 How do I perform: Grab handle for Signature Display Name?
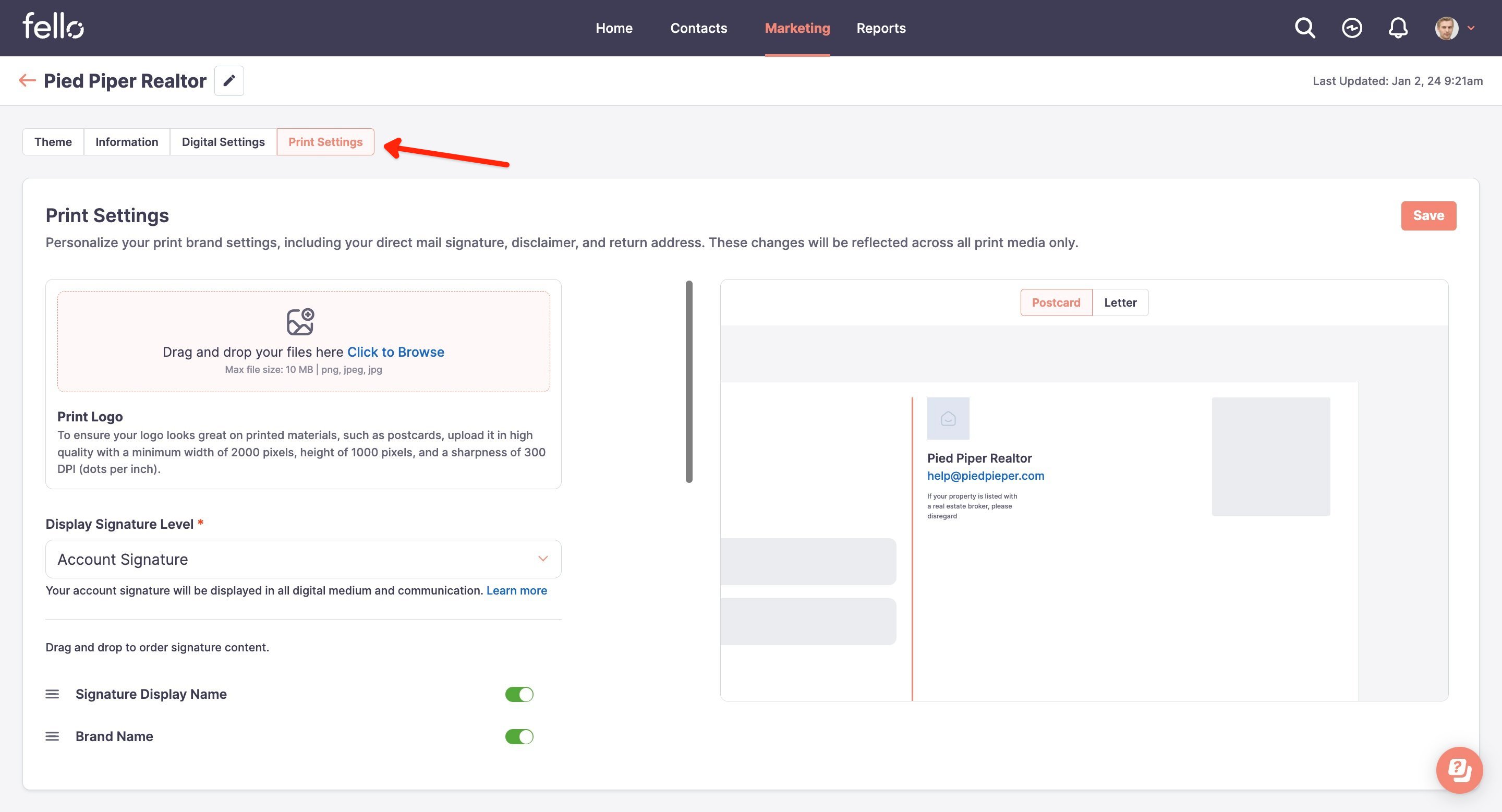(53, 694)
